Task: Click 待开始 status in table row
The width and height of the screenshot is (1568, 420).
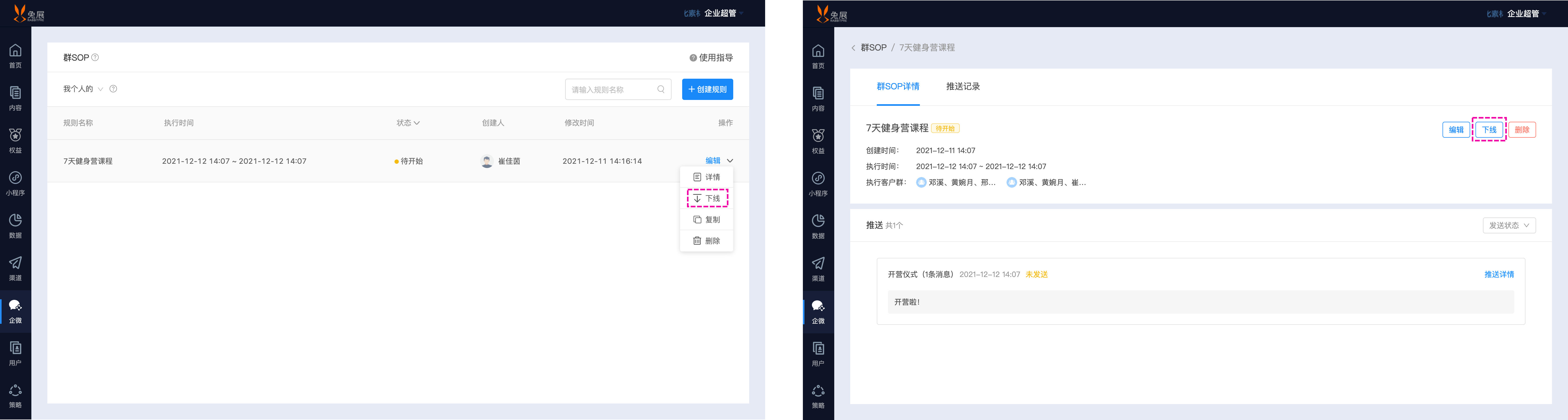Action: (408, 161)
